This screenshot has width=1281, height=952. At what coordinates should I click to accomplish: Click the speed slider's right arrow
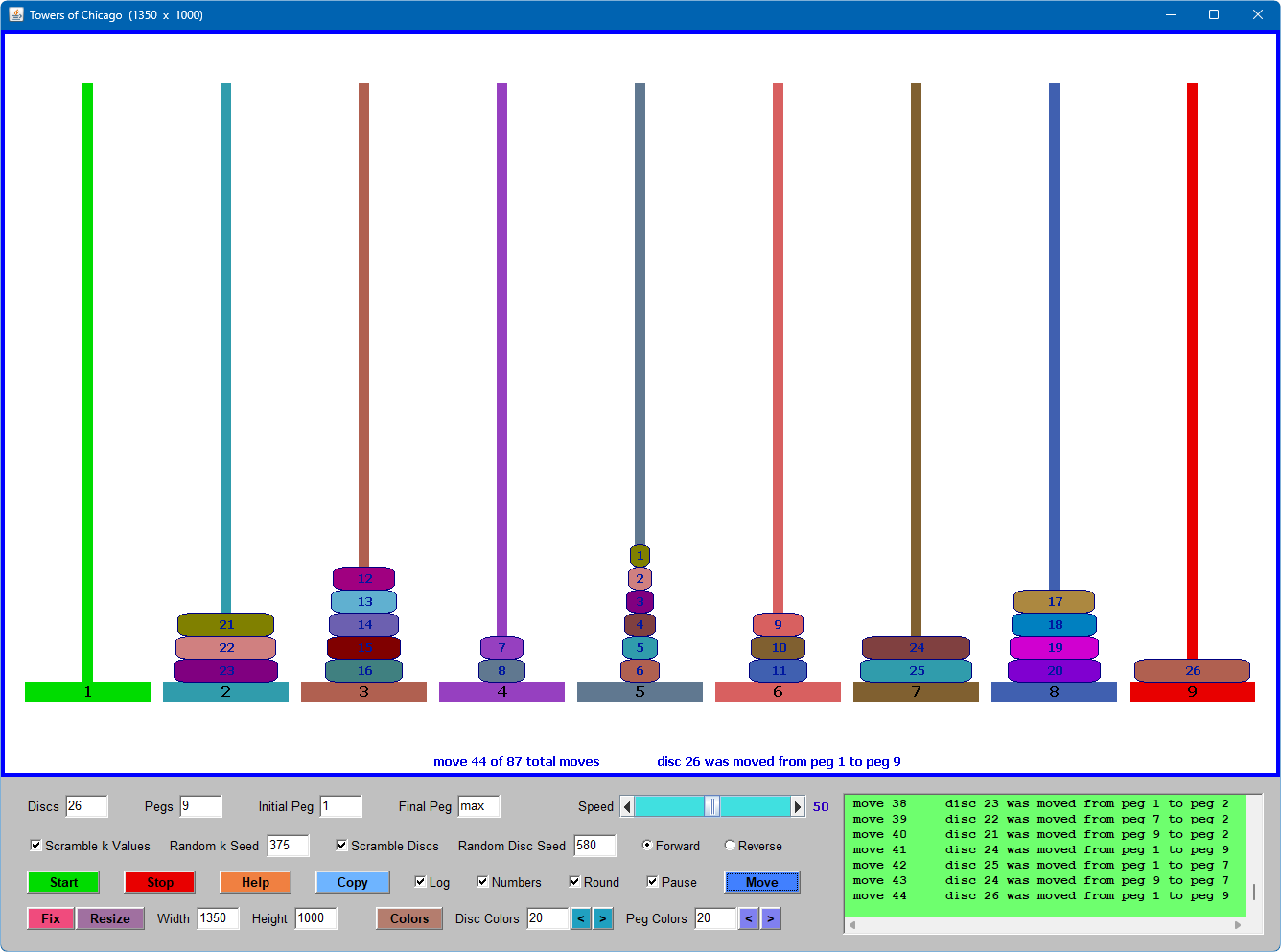[797, 806]
